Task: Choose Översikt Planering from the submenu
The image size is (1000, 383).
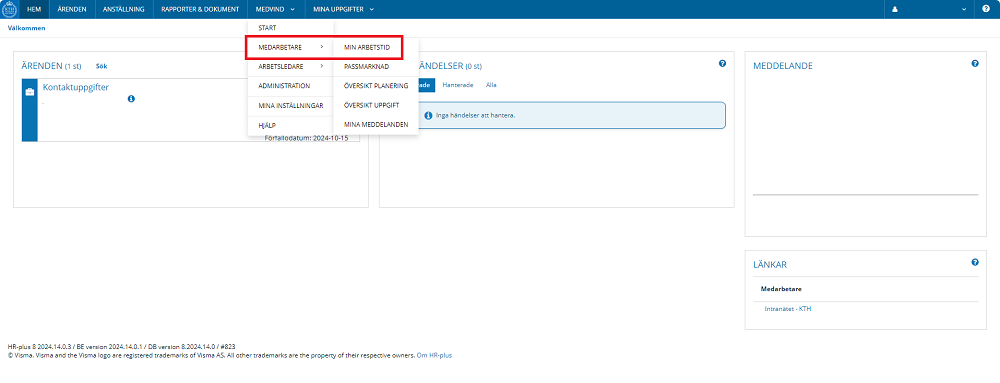Action: pos(376,86)
